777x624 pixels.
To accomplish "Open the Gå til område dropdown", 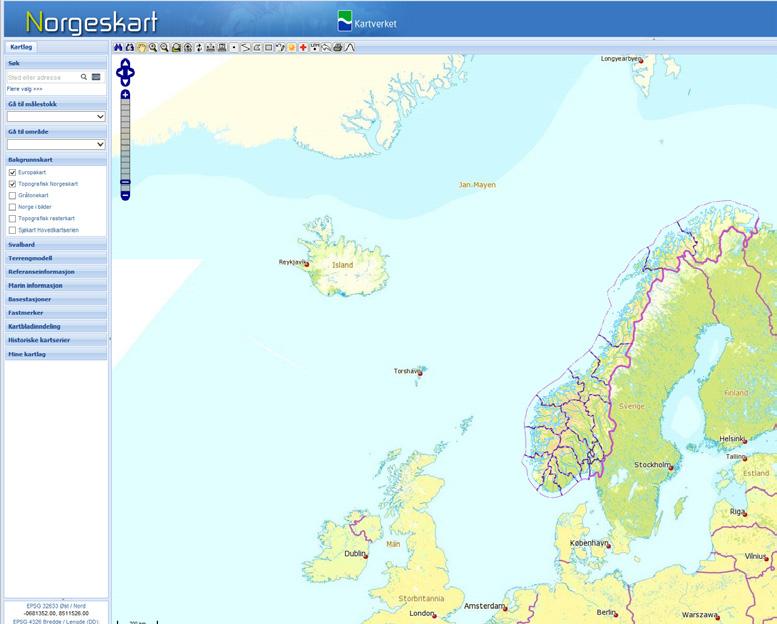I will 56,144.
